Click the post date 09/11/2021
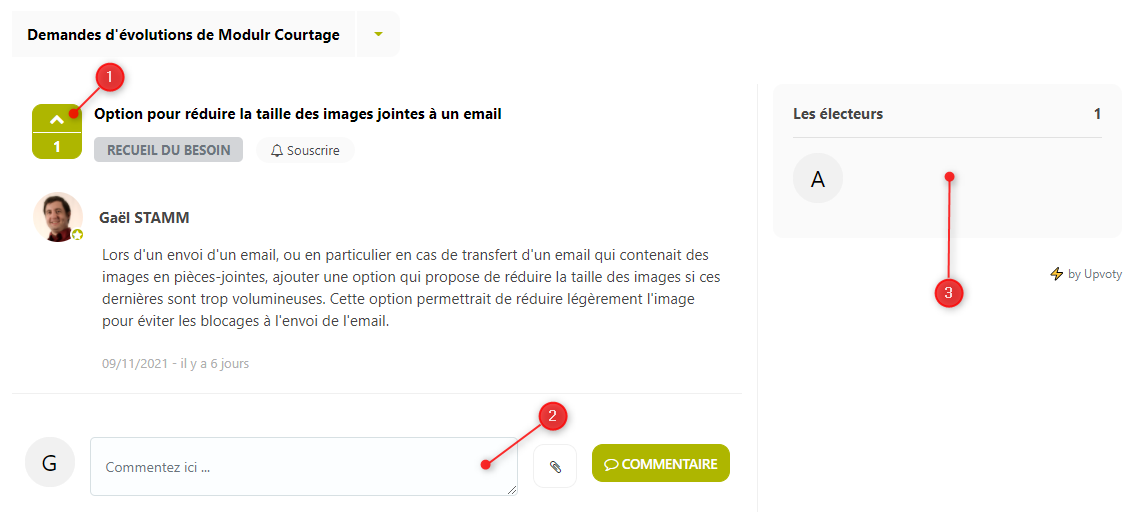The height and width of the screenshot is (512, 1139). (133, 364)
